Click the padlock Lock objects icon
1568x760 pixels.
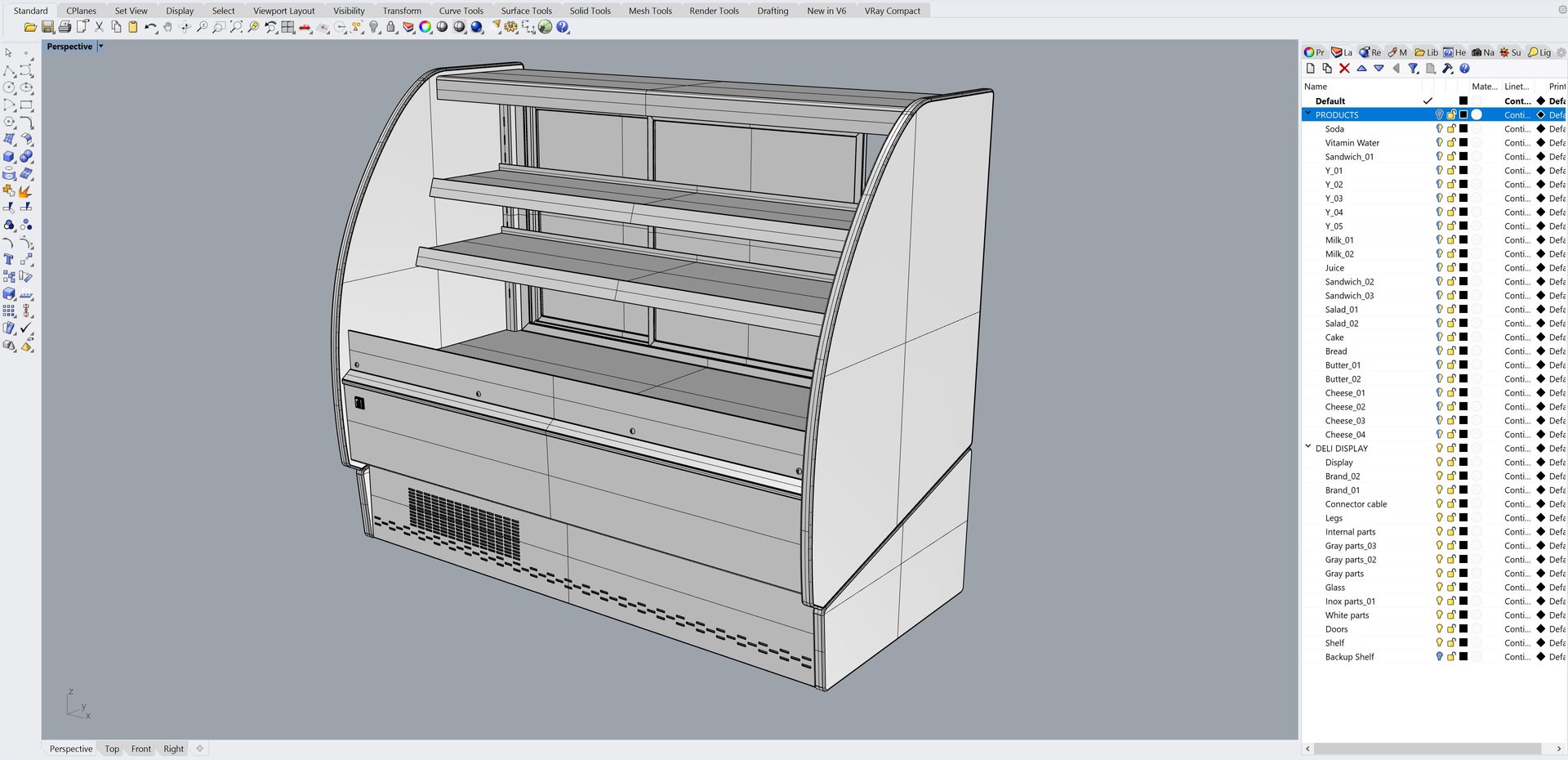point(391,27)
